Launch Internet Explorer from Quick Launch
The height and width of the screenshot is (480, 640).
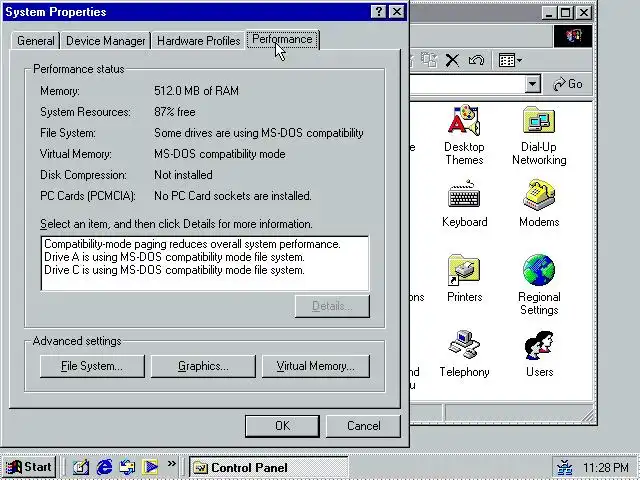[104, 467]
